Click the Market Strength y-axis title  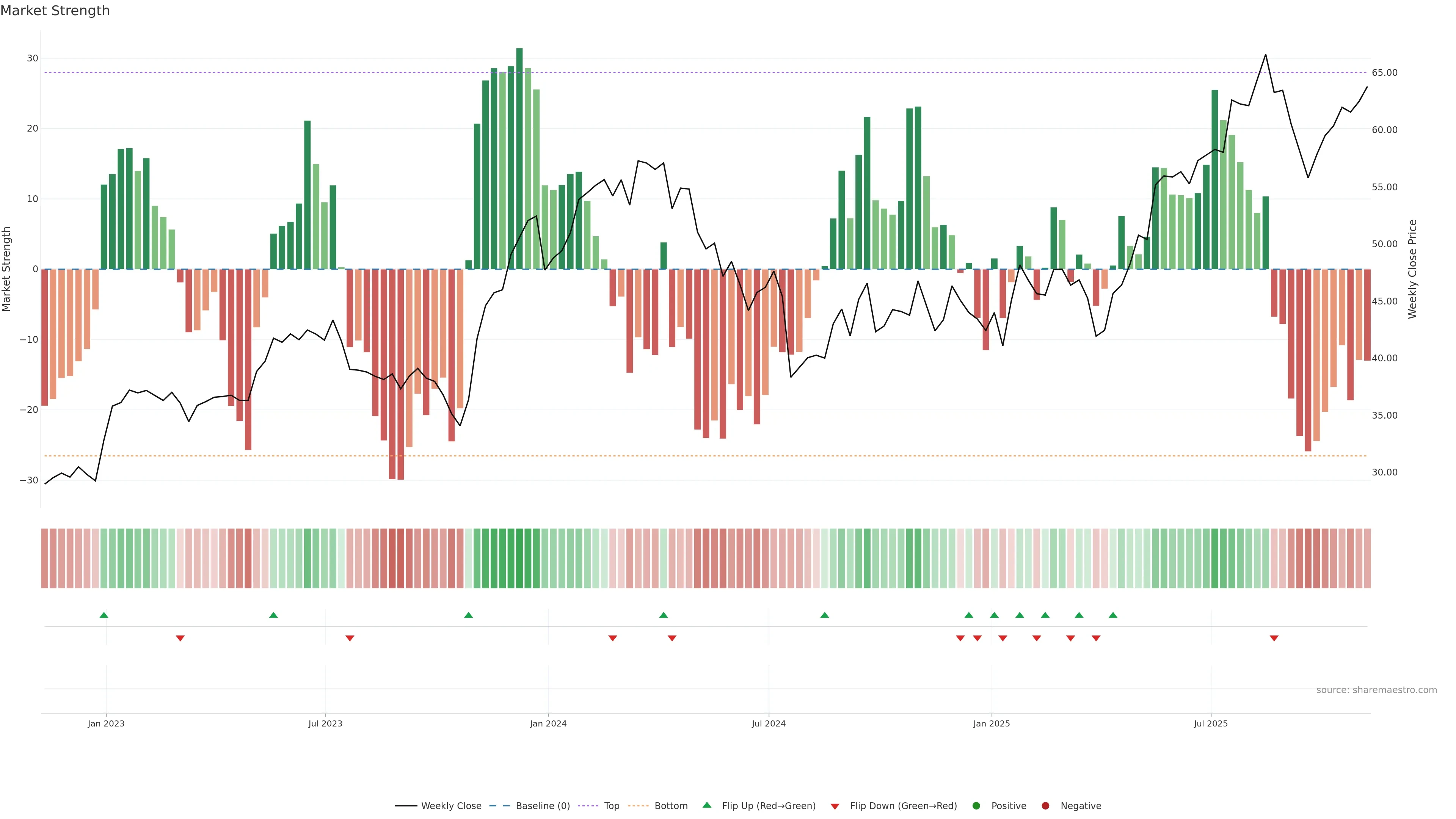pos(7,269)
